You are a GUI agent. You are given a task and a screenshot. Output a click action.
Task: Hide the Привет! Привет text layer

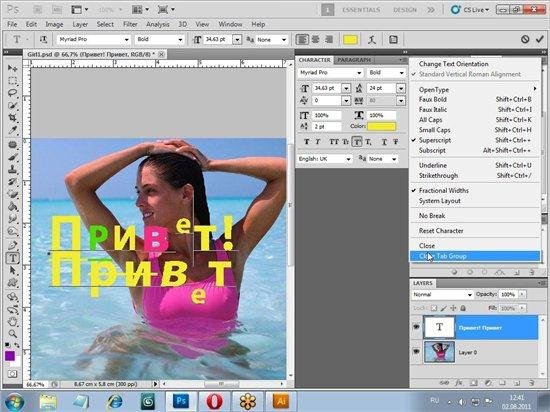point(416,327)
